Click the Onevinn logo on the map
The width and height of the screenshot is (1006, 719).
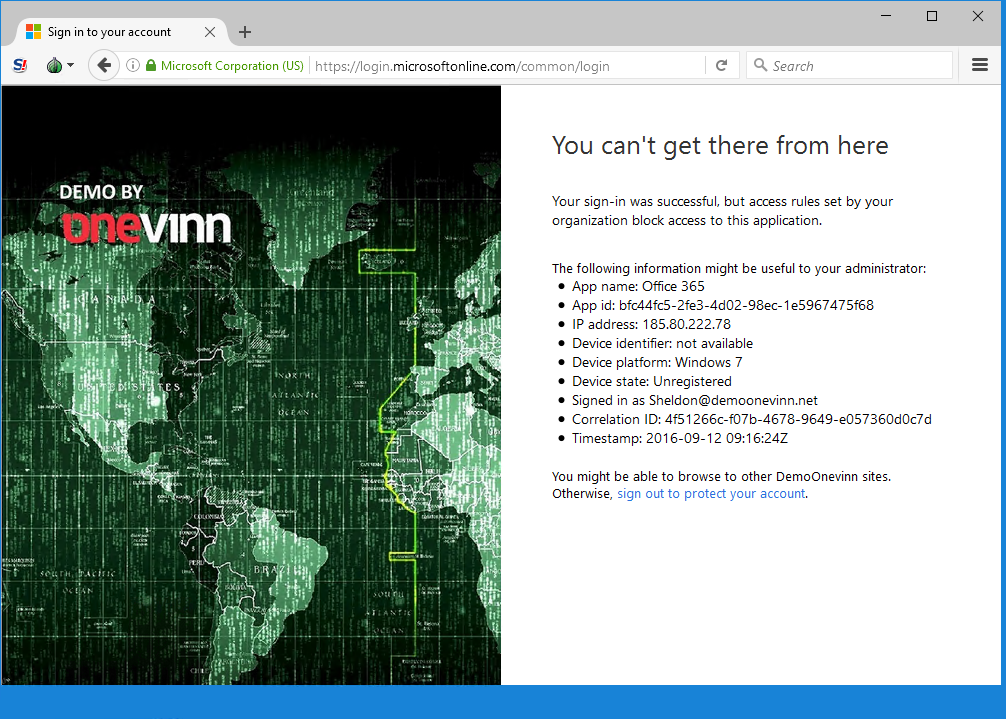(146, 226)
